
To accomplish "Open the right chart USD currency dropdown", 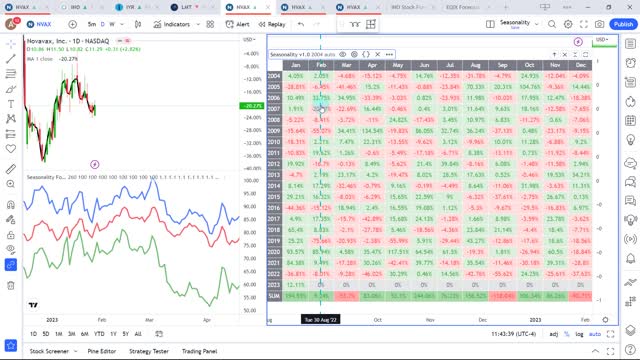I will click(x=602, y=40).
